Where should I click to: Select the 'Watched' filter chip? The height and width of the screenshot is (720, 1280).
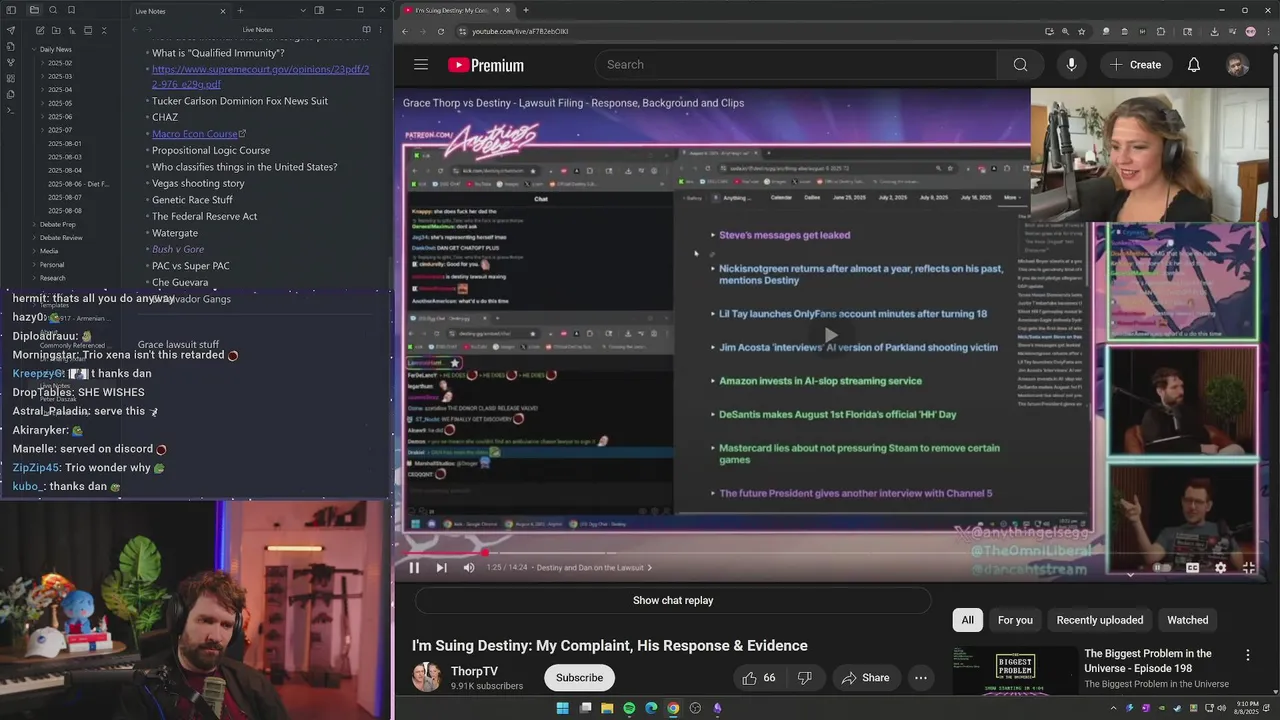(x=1188, y=620)
